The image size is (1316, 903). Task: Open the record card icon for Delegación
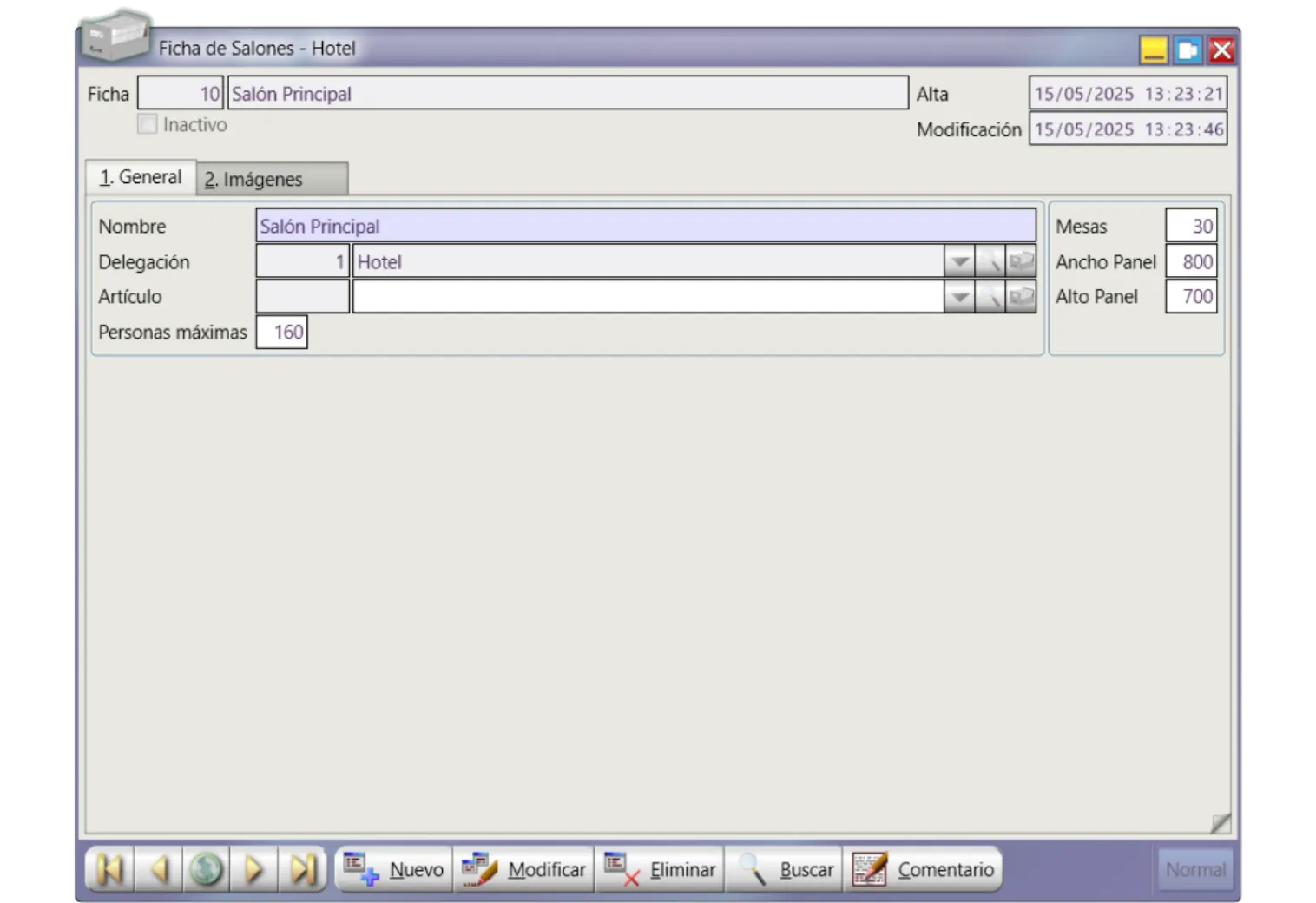1021,261
